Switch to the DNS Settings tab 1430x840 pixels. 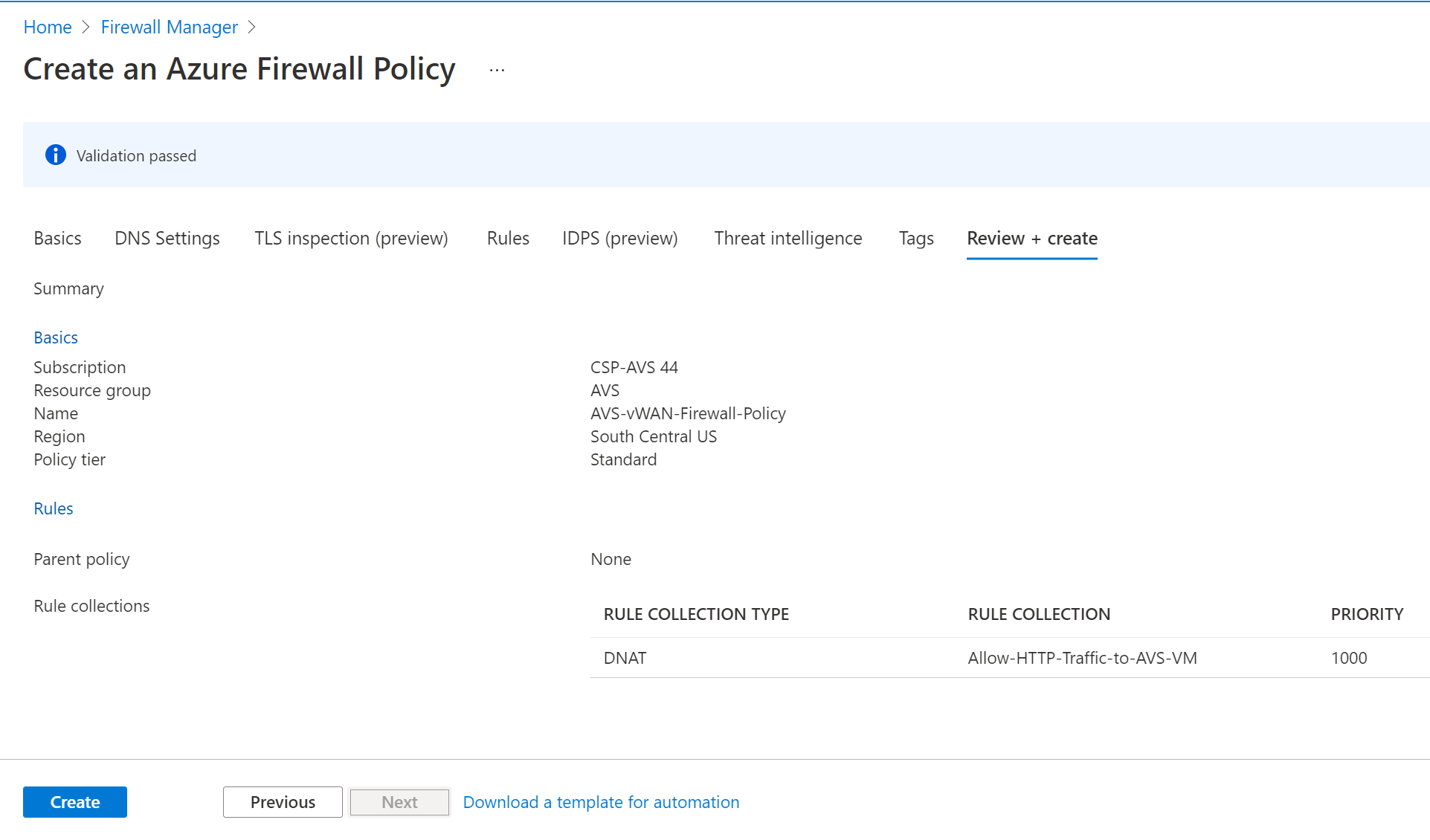tap(167, 238)
